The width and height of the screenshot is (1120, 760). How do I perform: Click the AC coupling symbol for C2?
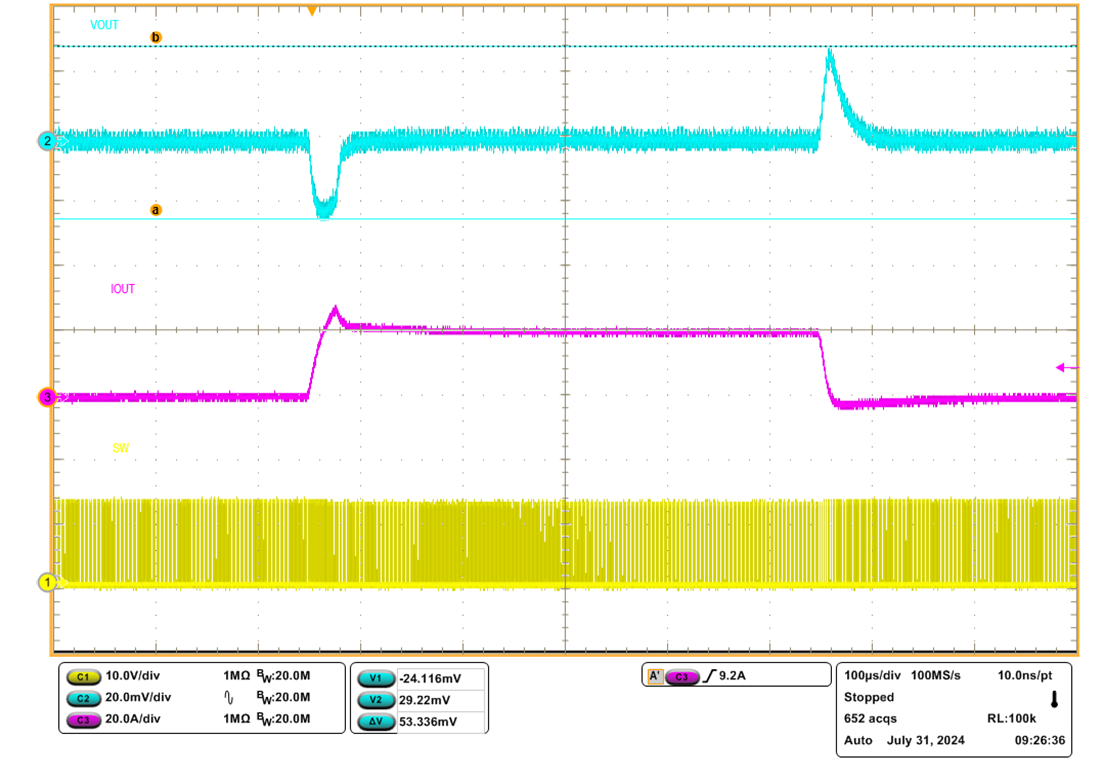(x=229, y=697)
